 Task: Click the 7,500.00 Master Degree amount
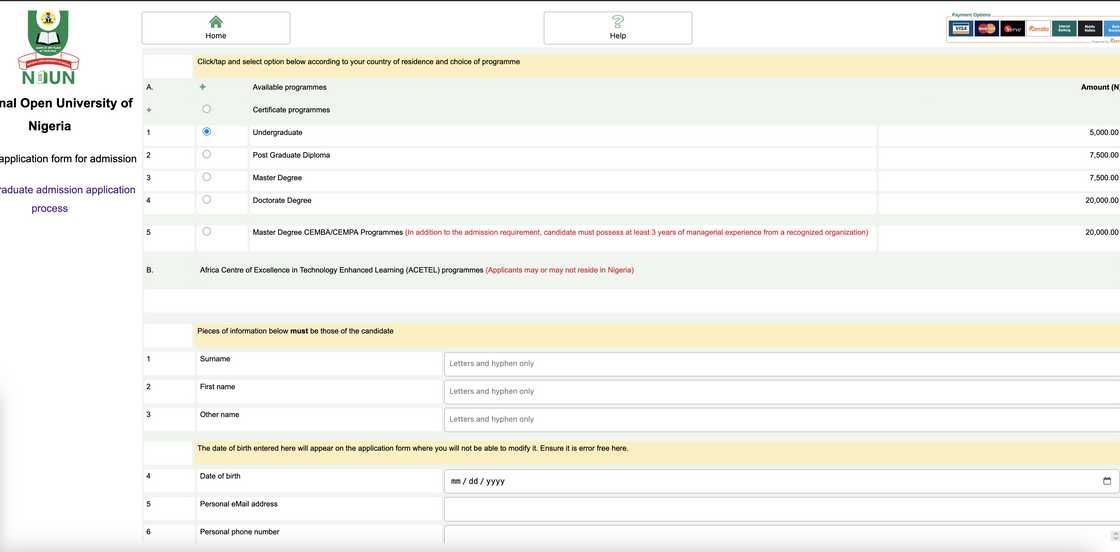coord(1104,177)
